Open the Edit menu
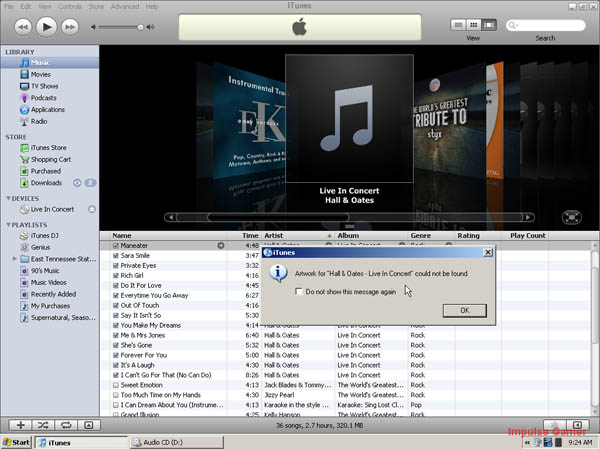This screenshot has width=600, height=450. click(26, 7)
